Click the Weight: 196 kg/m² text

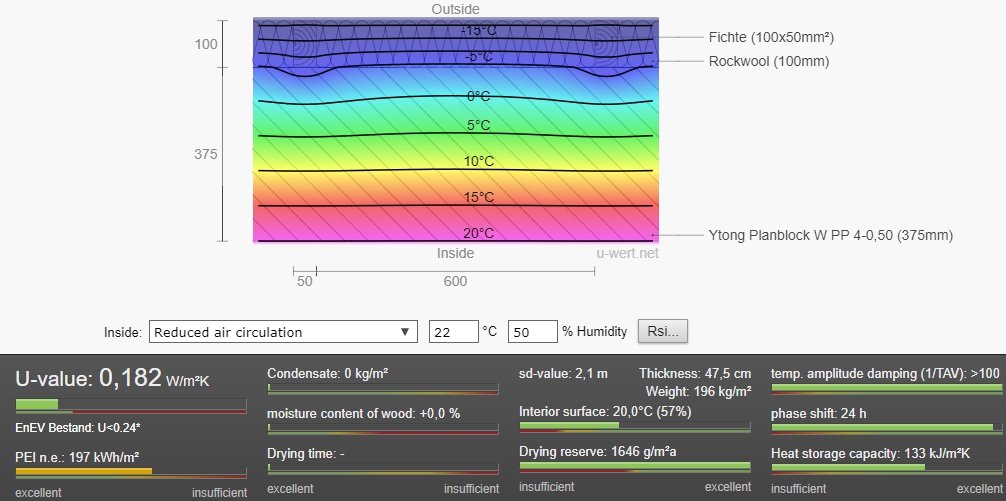[698, 390]
